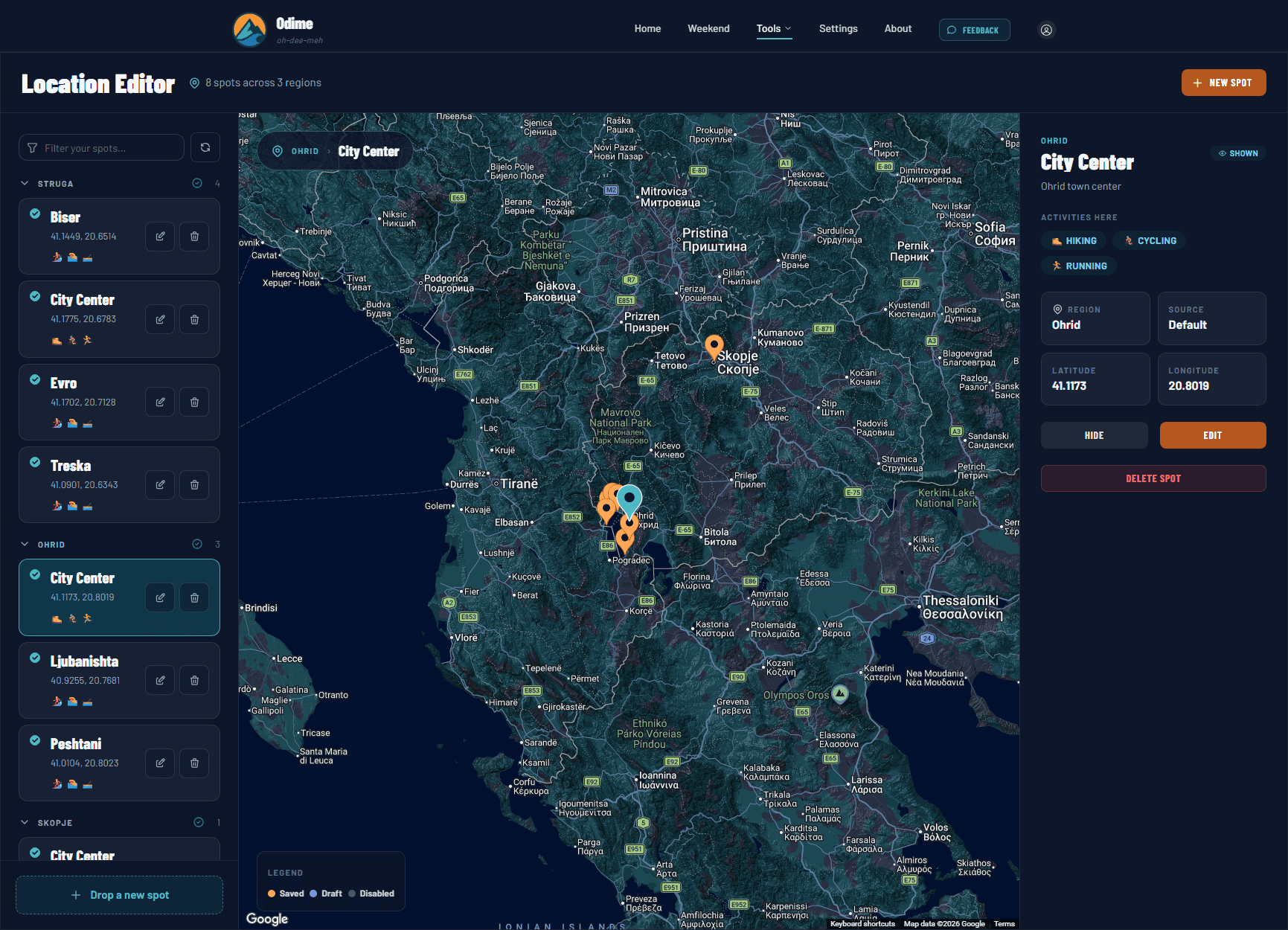The image size is (1288, 930).
Task: Toggle the Ljubanishta spot check mark
Action: [35, 658]
